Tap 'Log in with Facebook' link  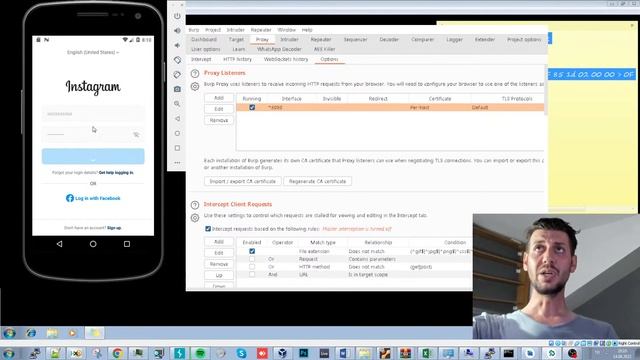coord(93,198)
